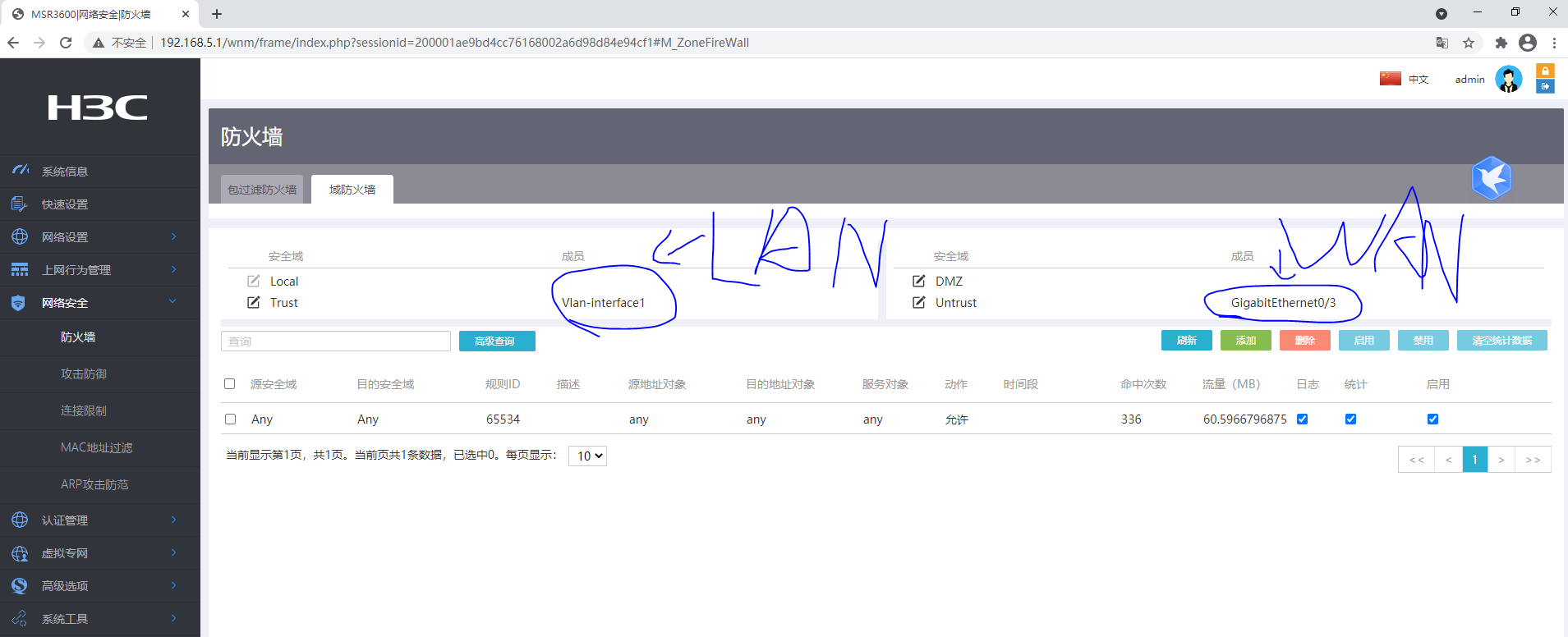The width and height of the screenshot is (1568, 637).
Task: Jump to the first page with <<
Action: coord(1417,459)
